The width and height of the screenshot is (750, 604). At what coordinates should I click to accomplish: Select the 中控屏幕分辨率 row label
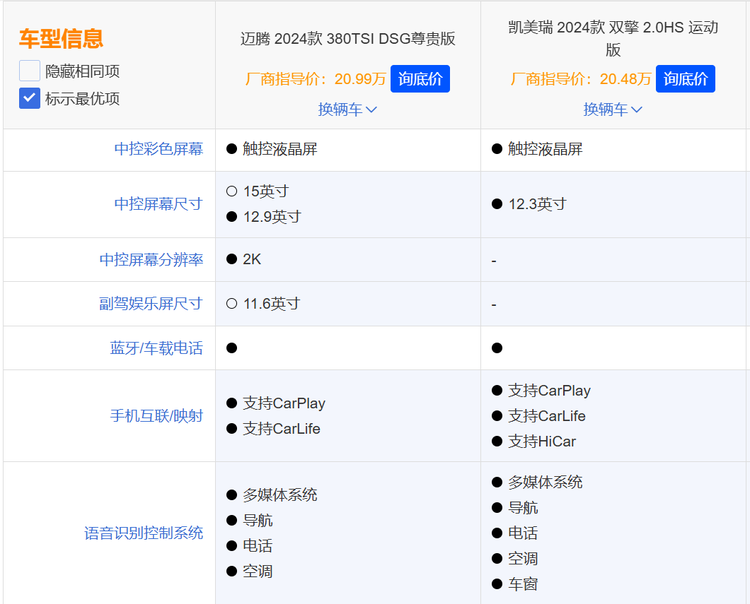coord(151,259)
